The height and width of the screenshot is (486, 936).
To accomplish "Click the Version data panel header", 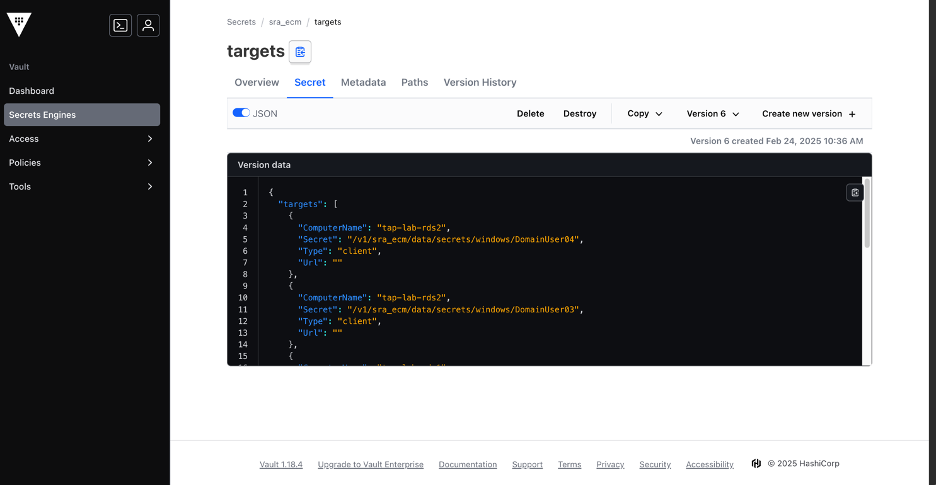I will (x=549, y=165).
